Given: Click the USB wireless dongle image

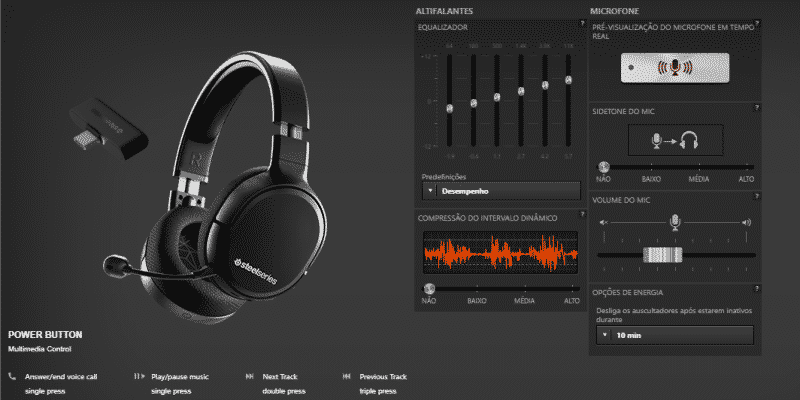Looking at the screenshot, I should coord(109,129).
